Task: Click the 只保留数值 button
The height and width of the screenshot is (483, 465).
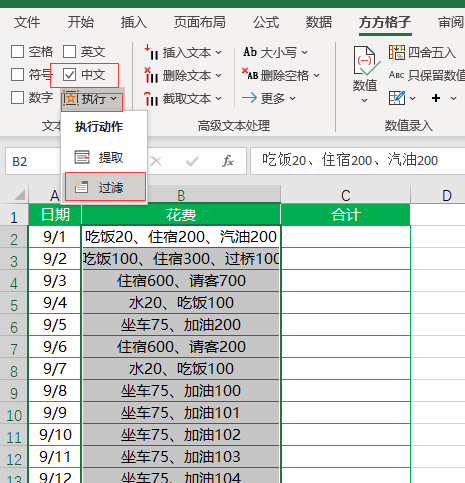Action: (x=427, y=75)
